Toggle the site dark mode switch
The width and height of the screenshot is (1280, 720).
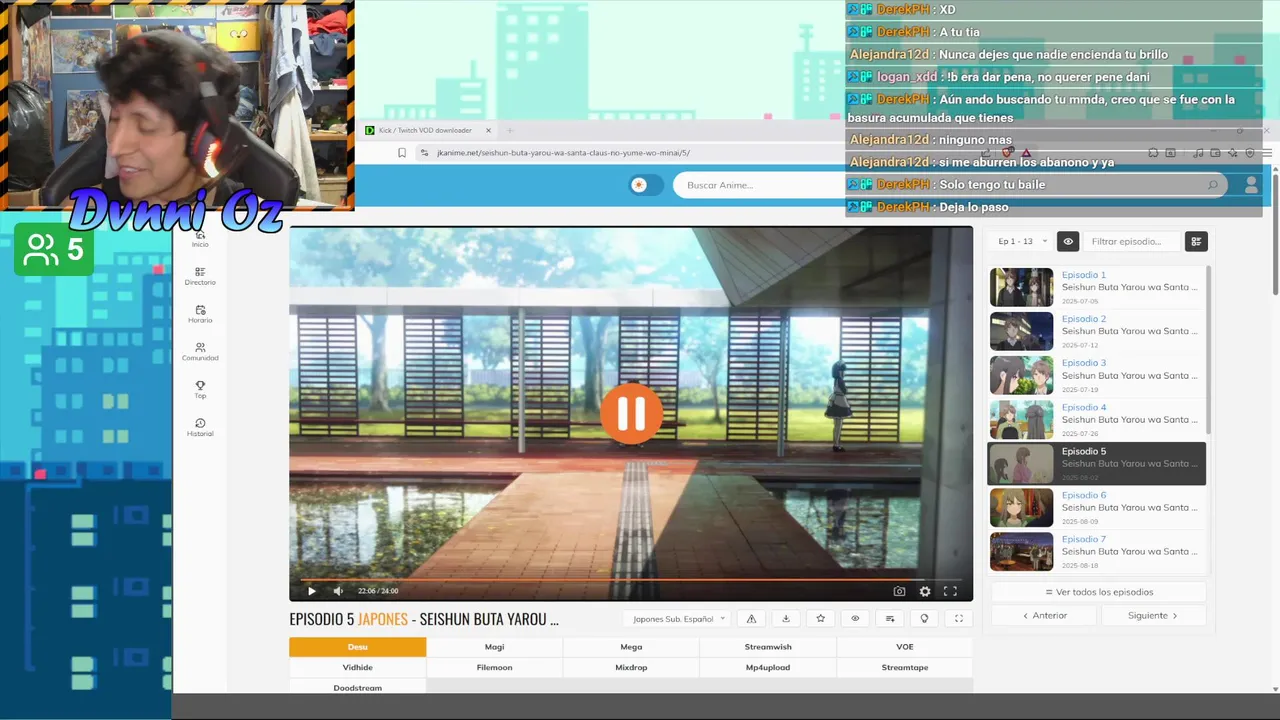coord(645,185)
